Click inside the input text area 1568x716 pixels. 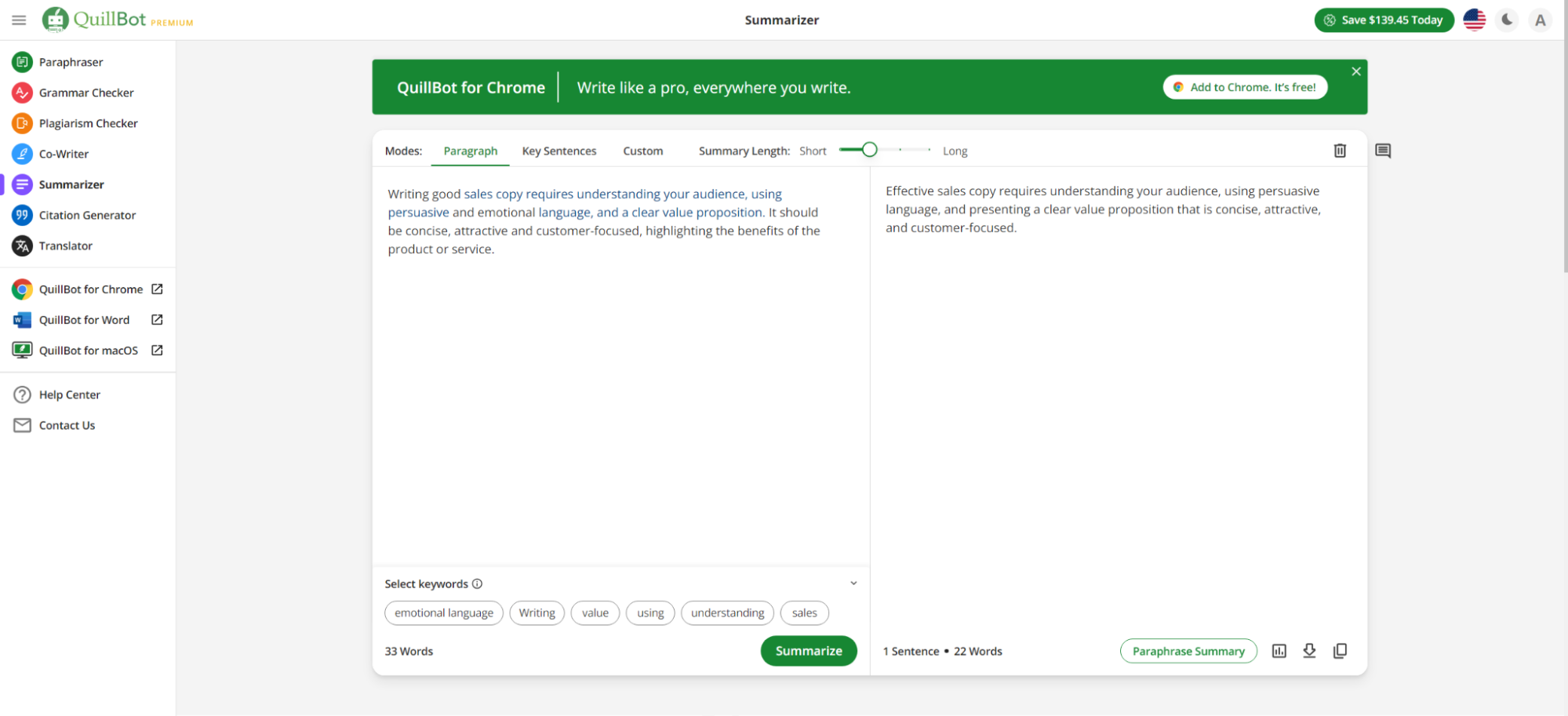(x=621, y=365)
